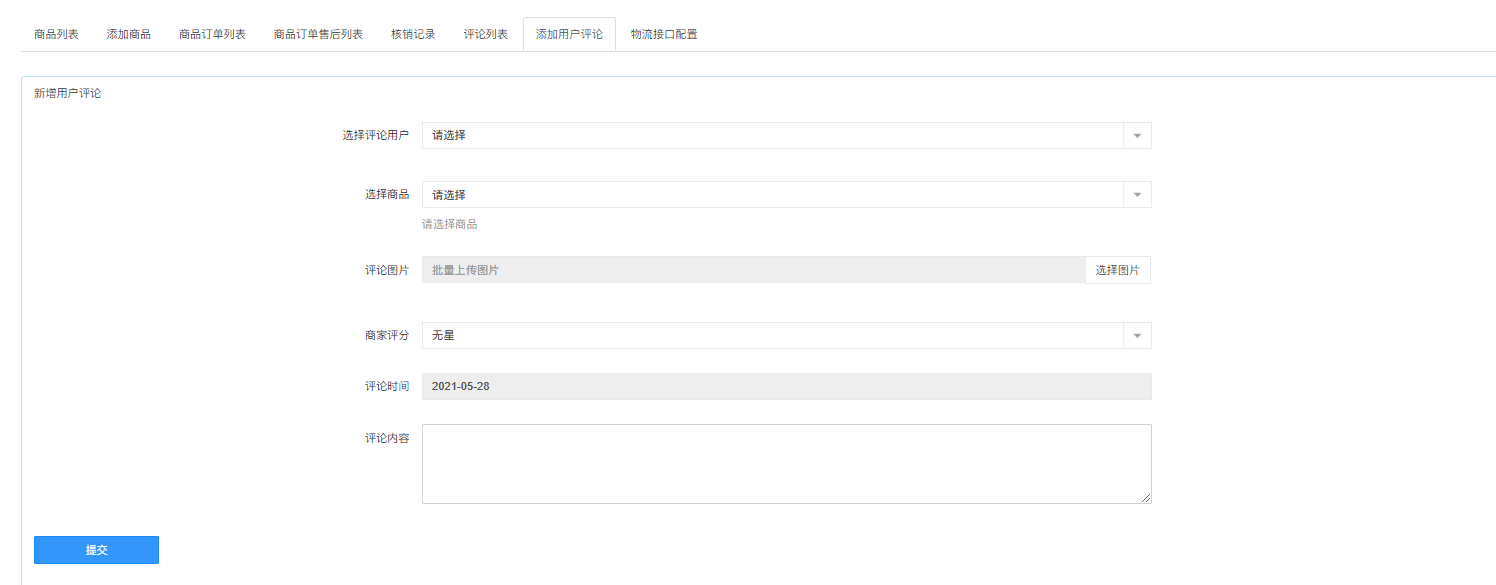Select the 添加用户评论 tab

tap(569, 34)
